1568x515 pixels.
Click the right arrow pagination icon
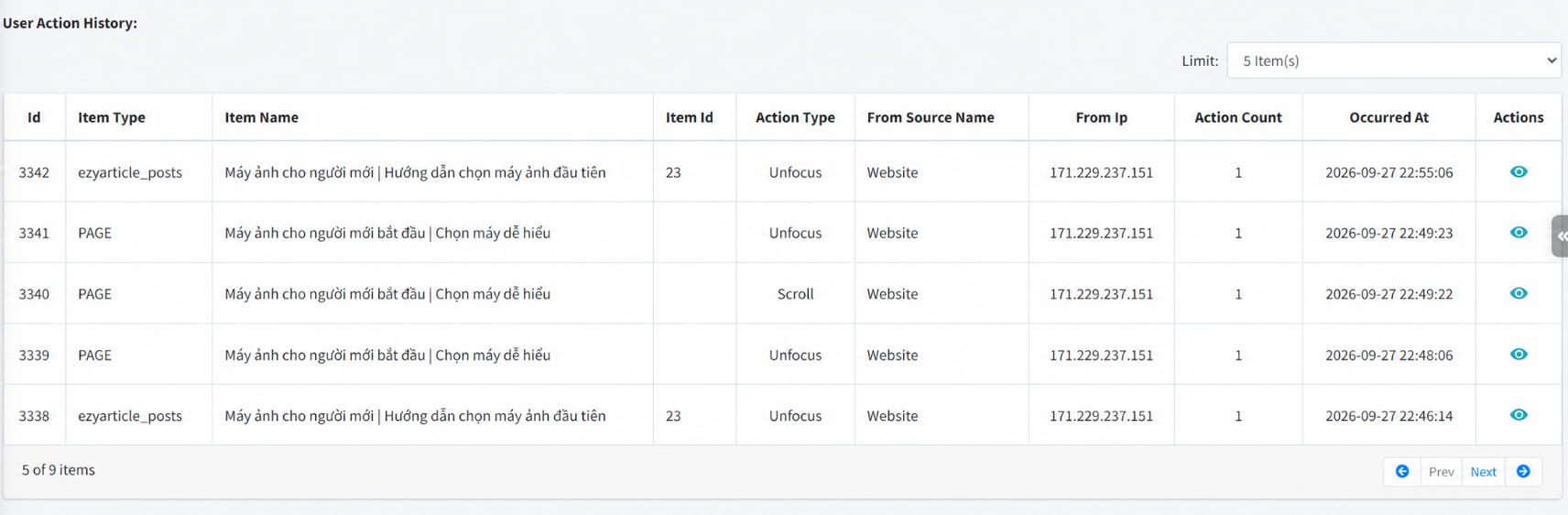tap(1523, 471)
